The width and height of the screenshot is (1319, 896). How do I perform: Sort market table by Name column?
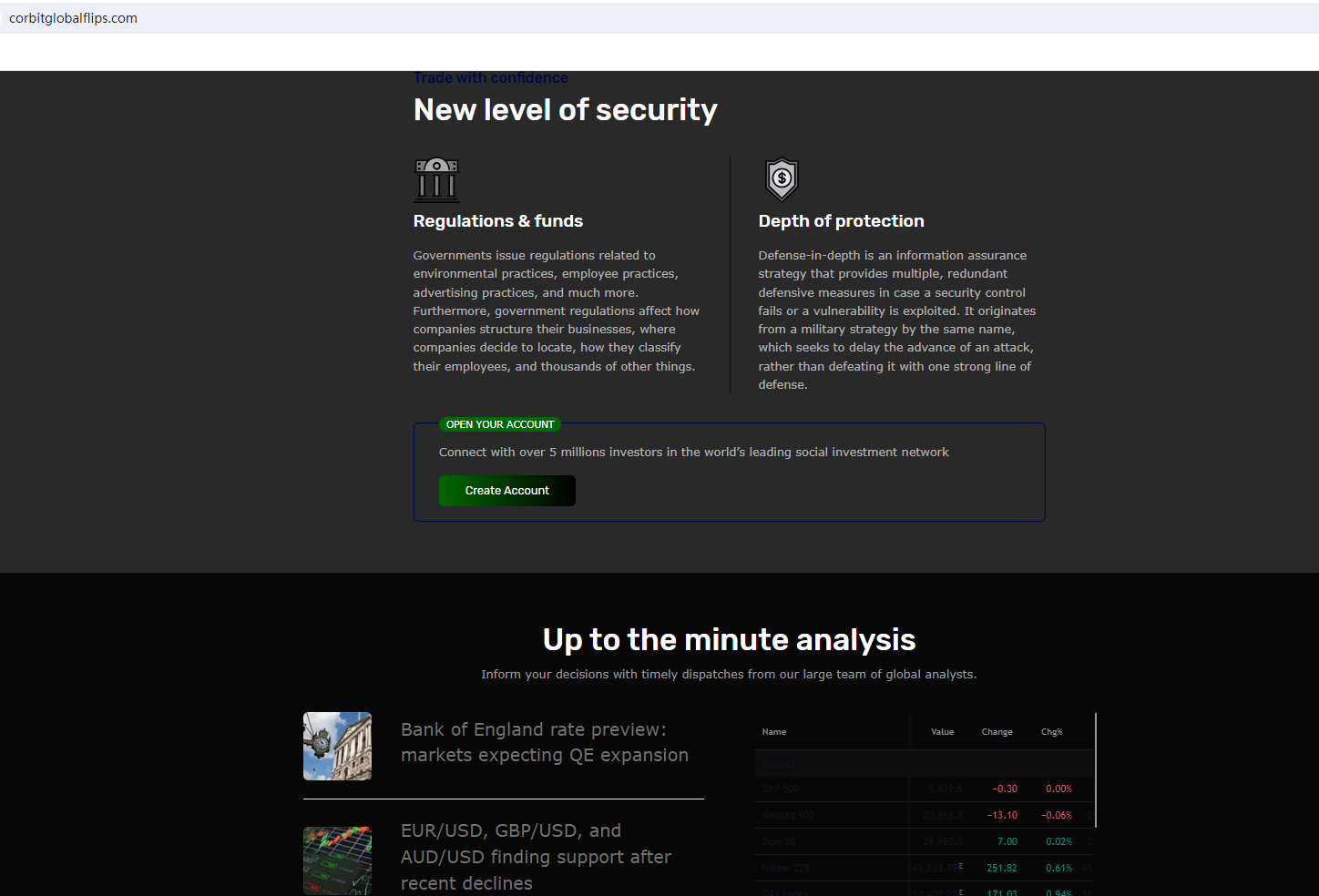coord(774,732)
